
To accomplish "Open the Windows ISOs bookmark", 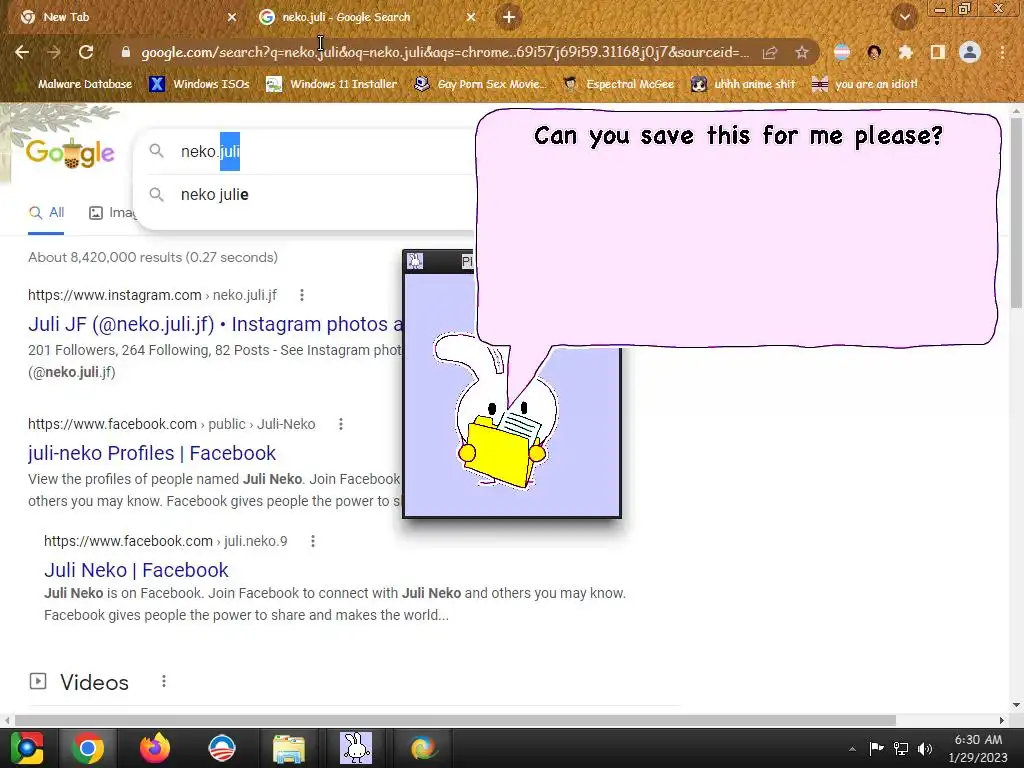I will pos(199,84).
